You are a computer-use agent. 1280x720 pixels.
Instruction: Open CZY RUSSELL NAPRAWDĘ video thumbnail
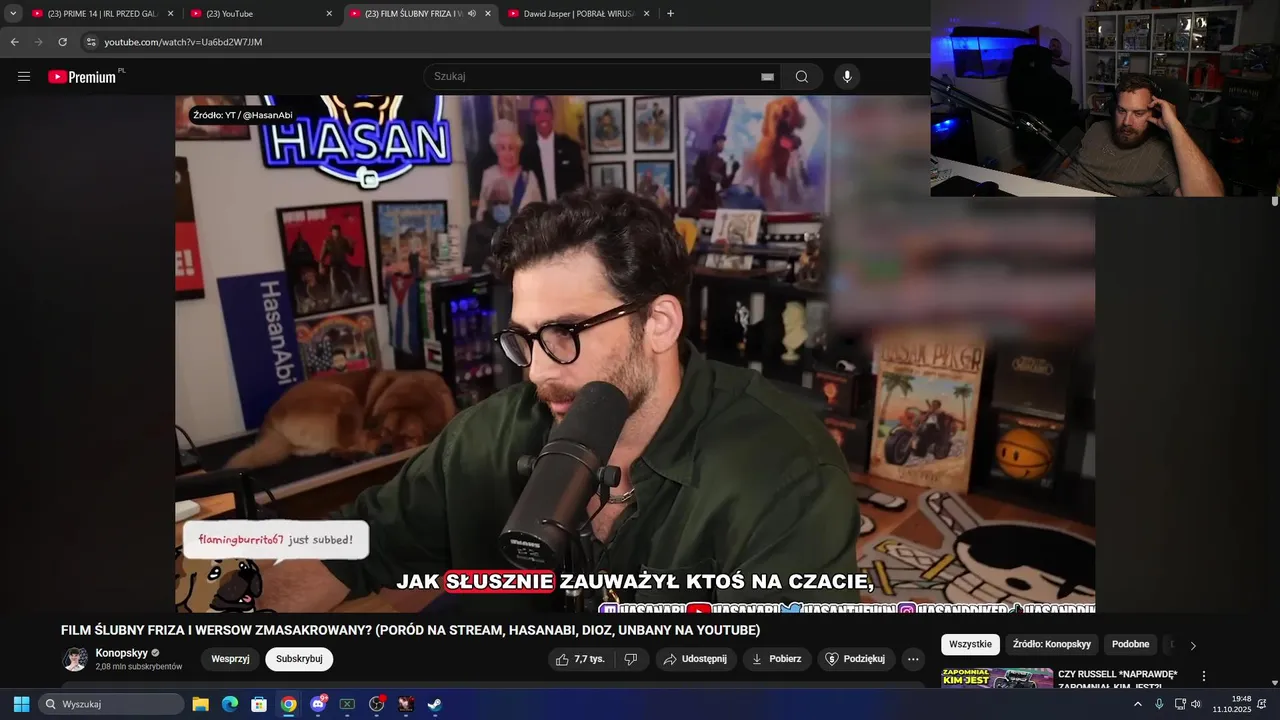(x=997, y=679)
